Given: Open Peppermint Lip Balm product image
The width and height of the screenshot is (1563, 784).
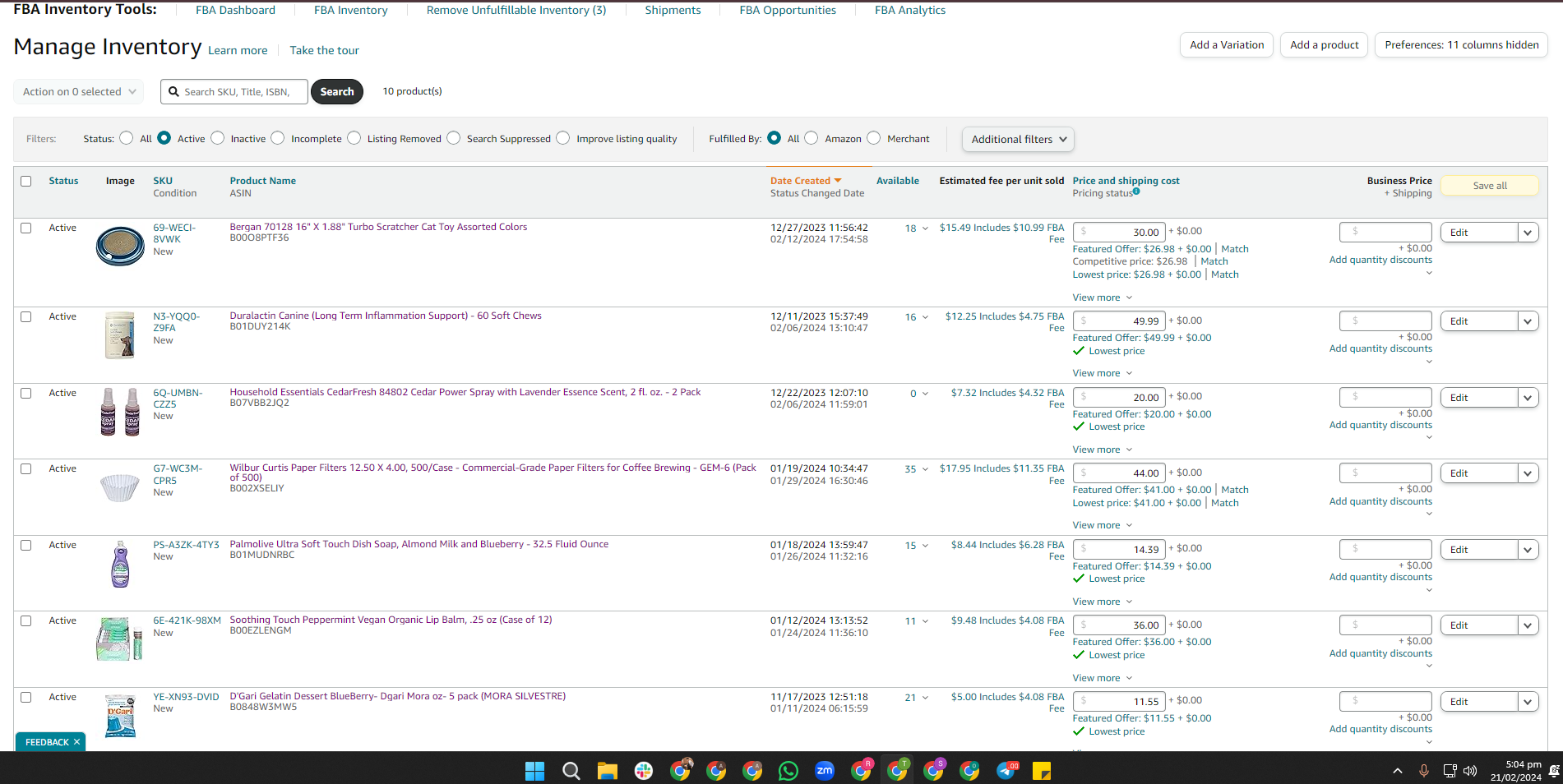Looking at the screenshot, I should point(120,639).
